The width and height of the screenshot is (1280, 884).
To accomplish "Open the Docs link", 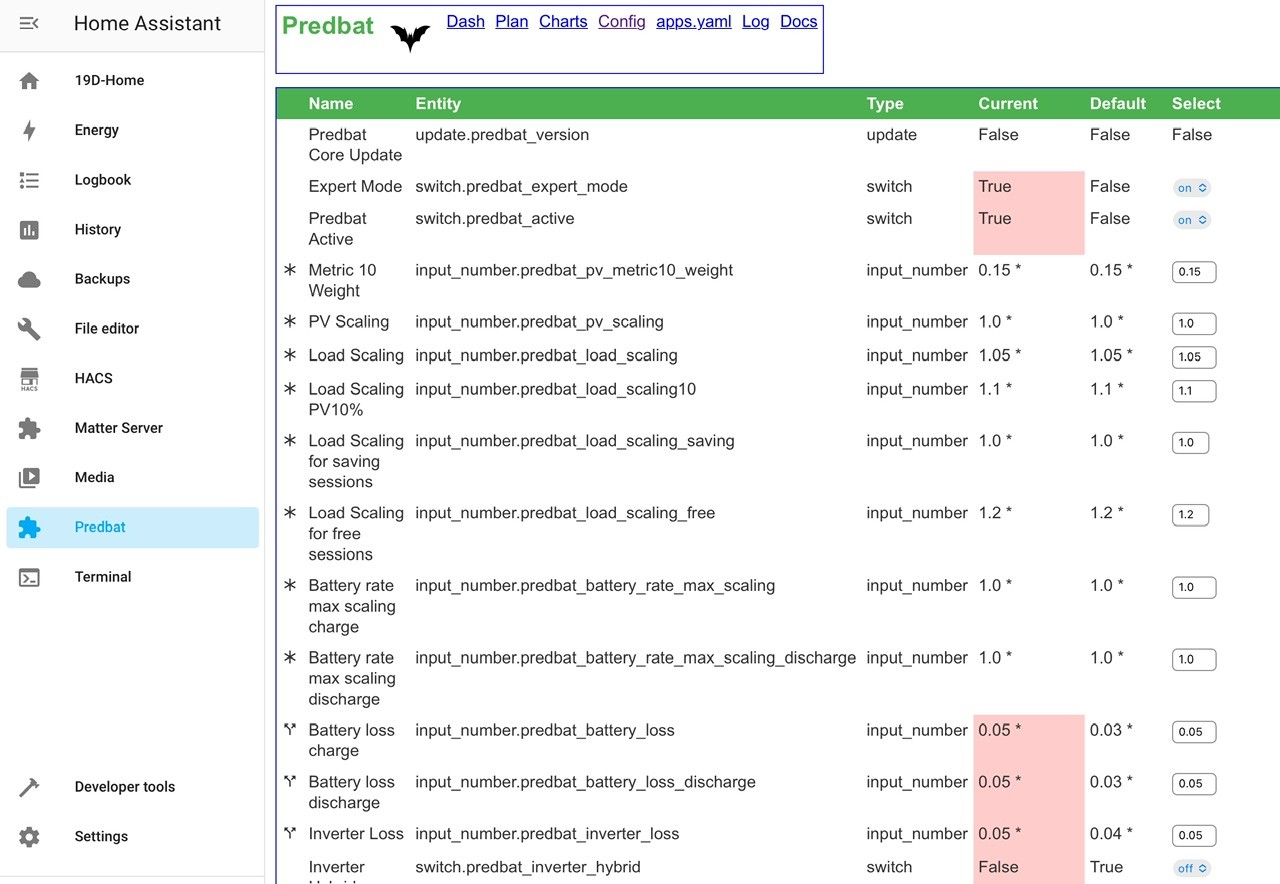I will pyautogui.click(x=799, y=21).
